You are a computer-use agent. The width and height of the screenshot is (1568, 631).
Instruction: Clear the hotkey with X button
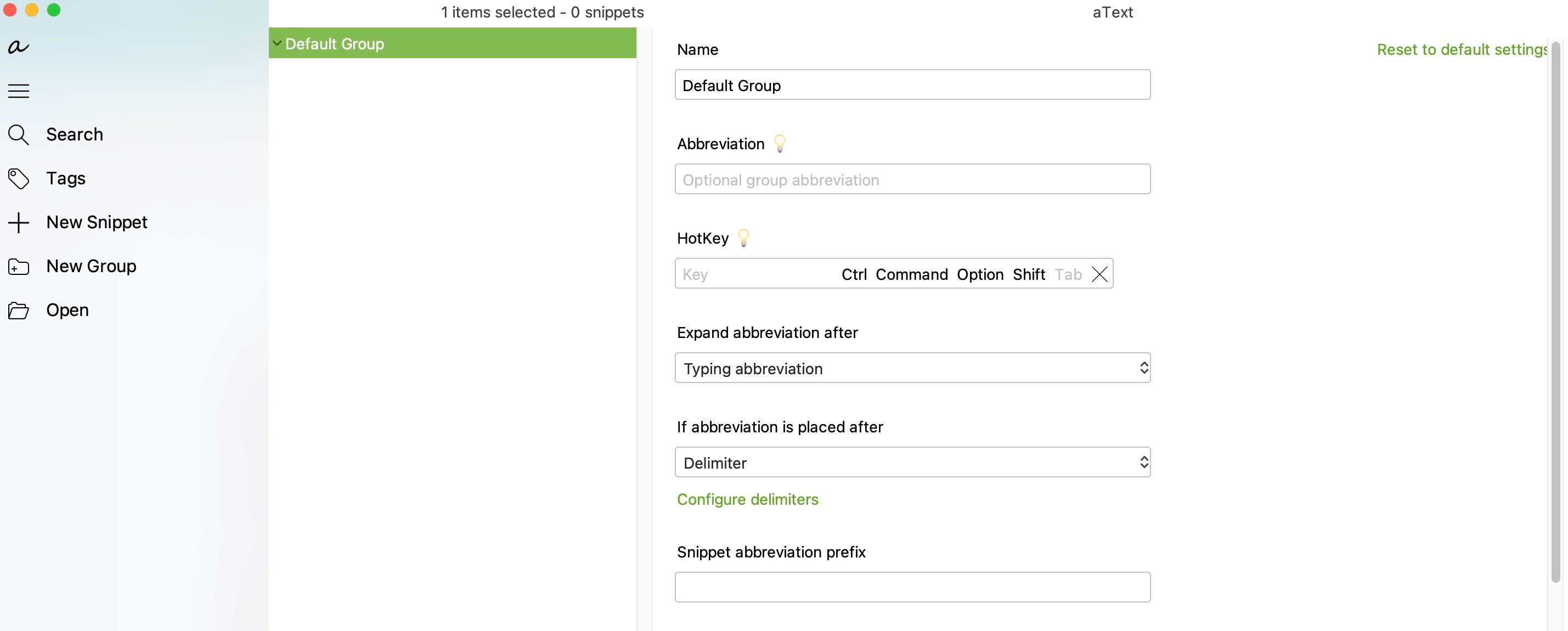coord(1099,274)
